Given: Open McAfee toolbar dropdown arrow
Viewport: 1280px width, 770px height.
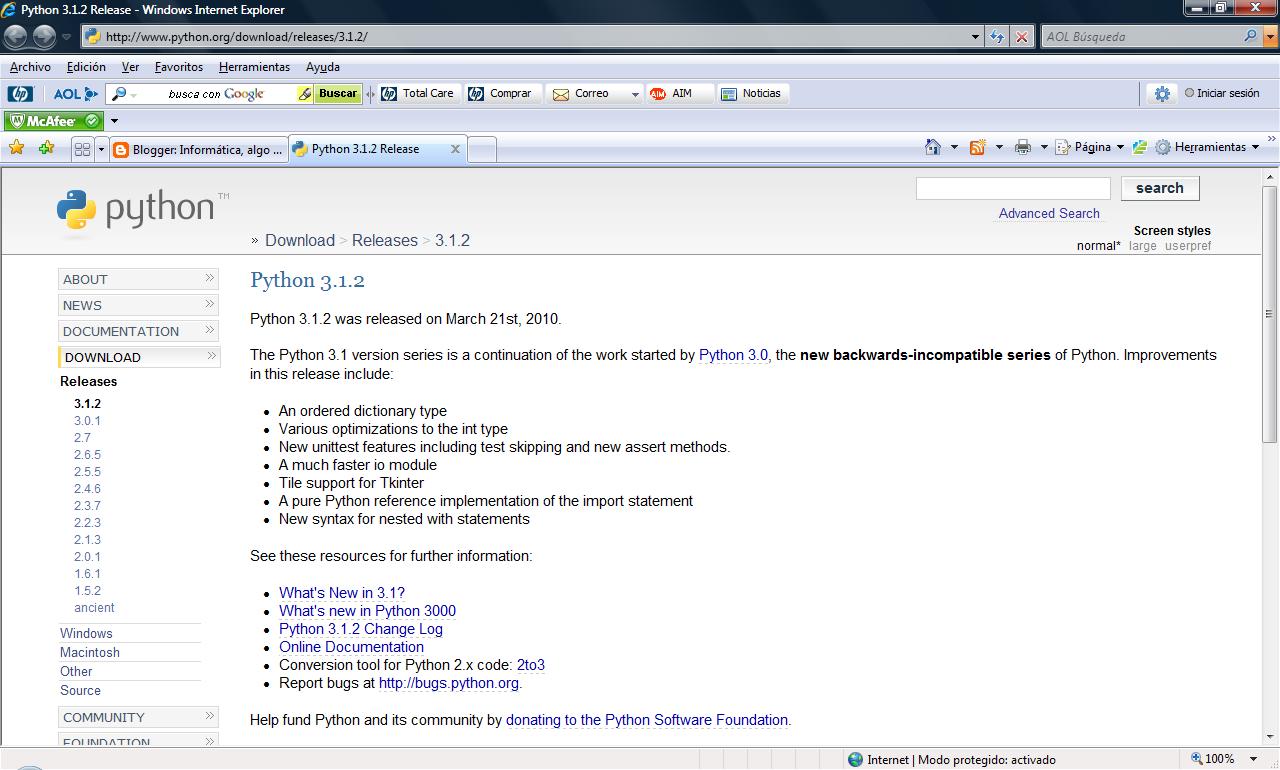Looking at the screenshot, I should (114, 121).
